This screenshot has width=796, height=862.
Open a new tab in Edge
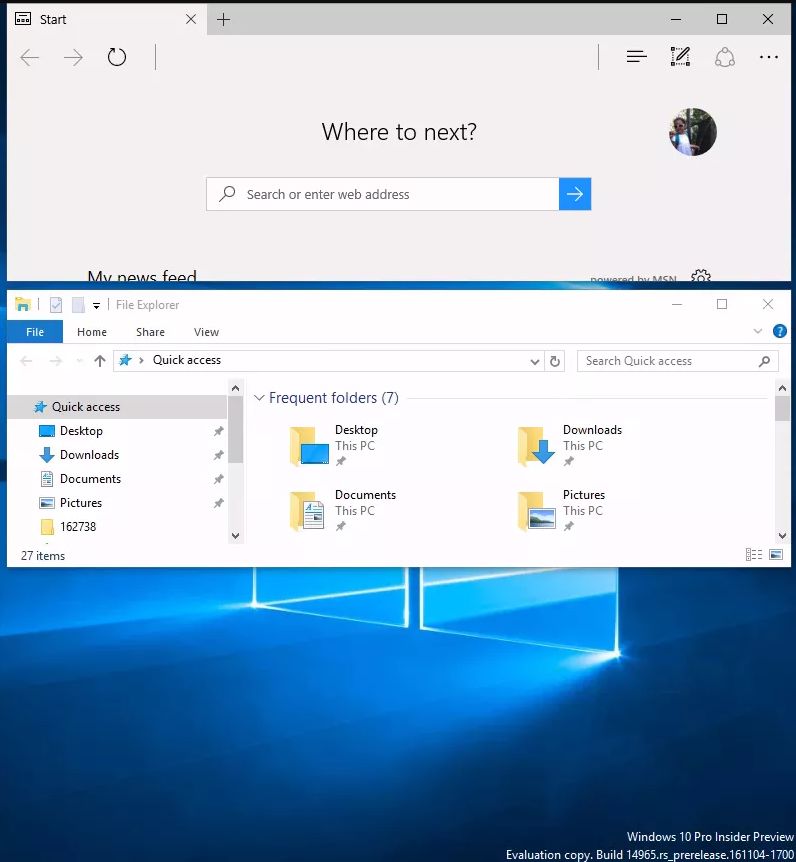click(x=223, y=20)
